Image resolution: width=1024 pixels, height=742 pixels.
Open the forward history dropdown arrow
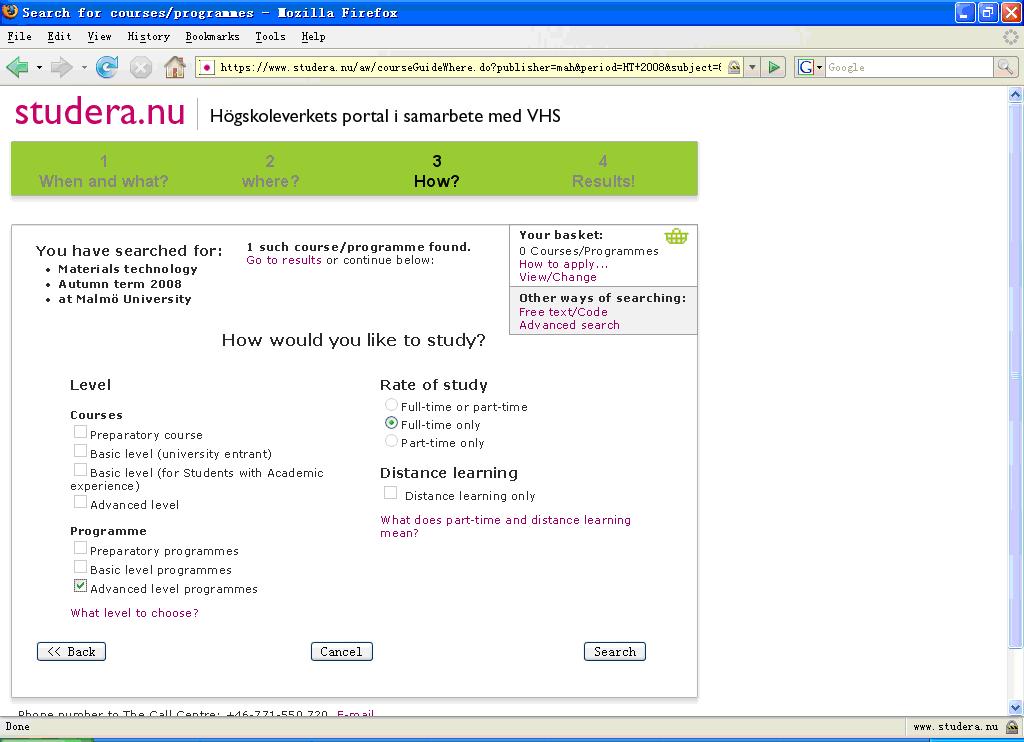point(84,67)
